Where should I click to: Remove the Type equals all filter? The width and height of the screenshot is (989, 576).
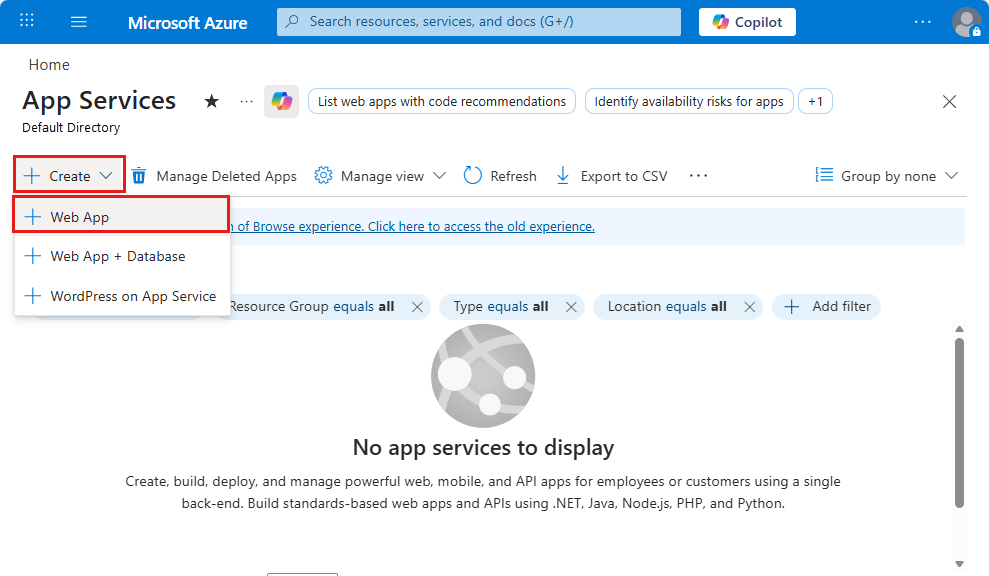[571, 307]
